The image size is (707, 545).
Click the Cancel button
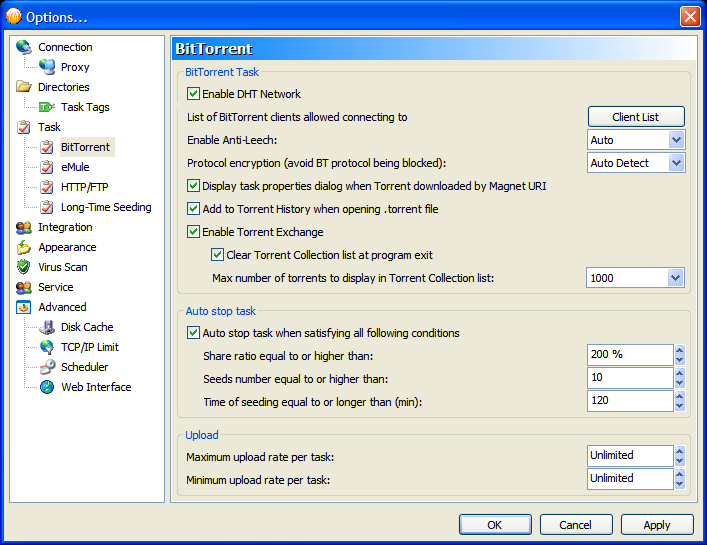576,525
